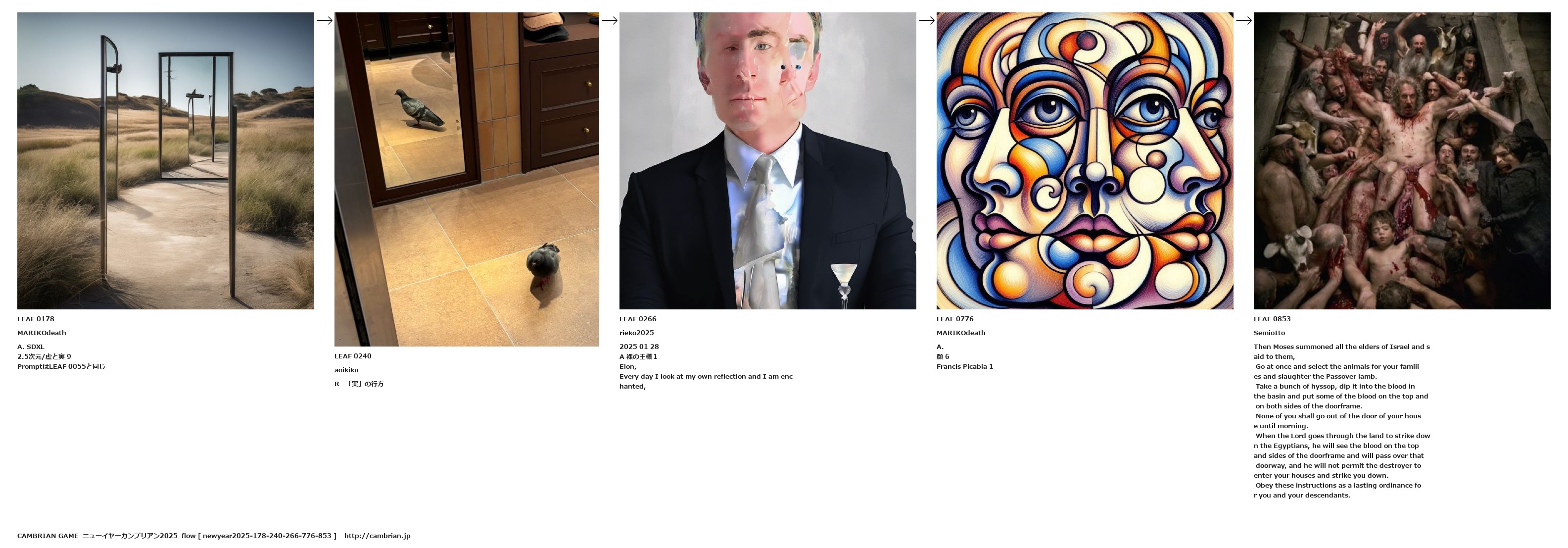Image resolution: width=1568 pixels, height=548 pixels.
Task: Click the arrow between LEAF 0178 and 0240
Action: point(325,21)
